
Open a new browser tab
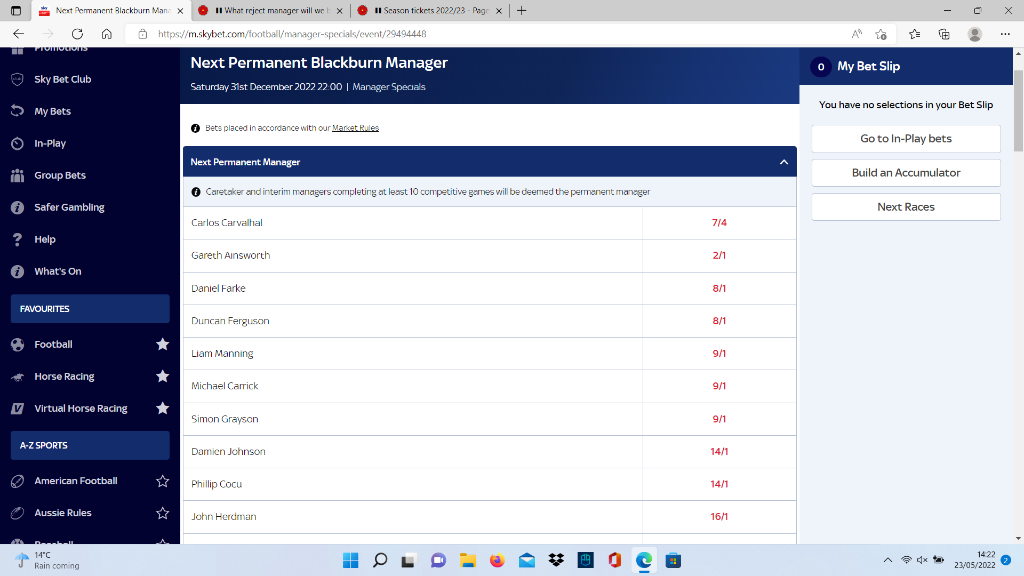[521, 10]
